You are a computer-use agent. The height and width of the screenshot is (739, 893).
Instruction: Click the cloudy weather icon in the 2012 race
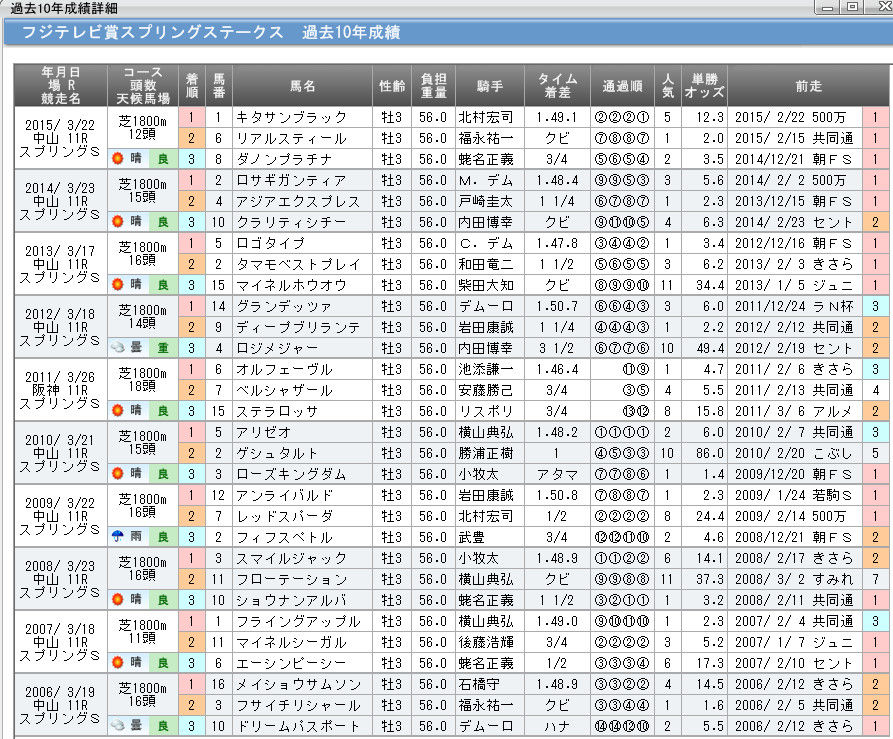pos(118,347)
